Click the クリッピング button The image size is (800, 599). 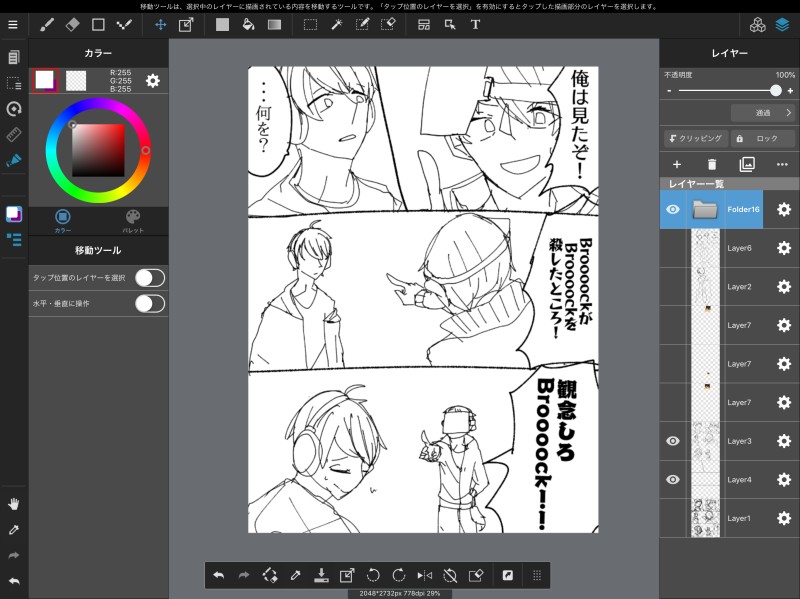point(695,138)
